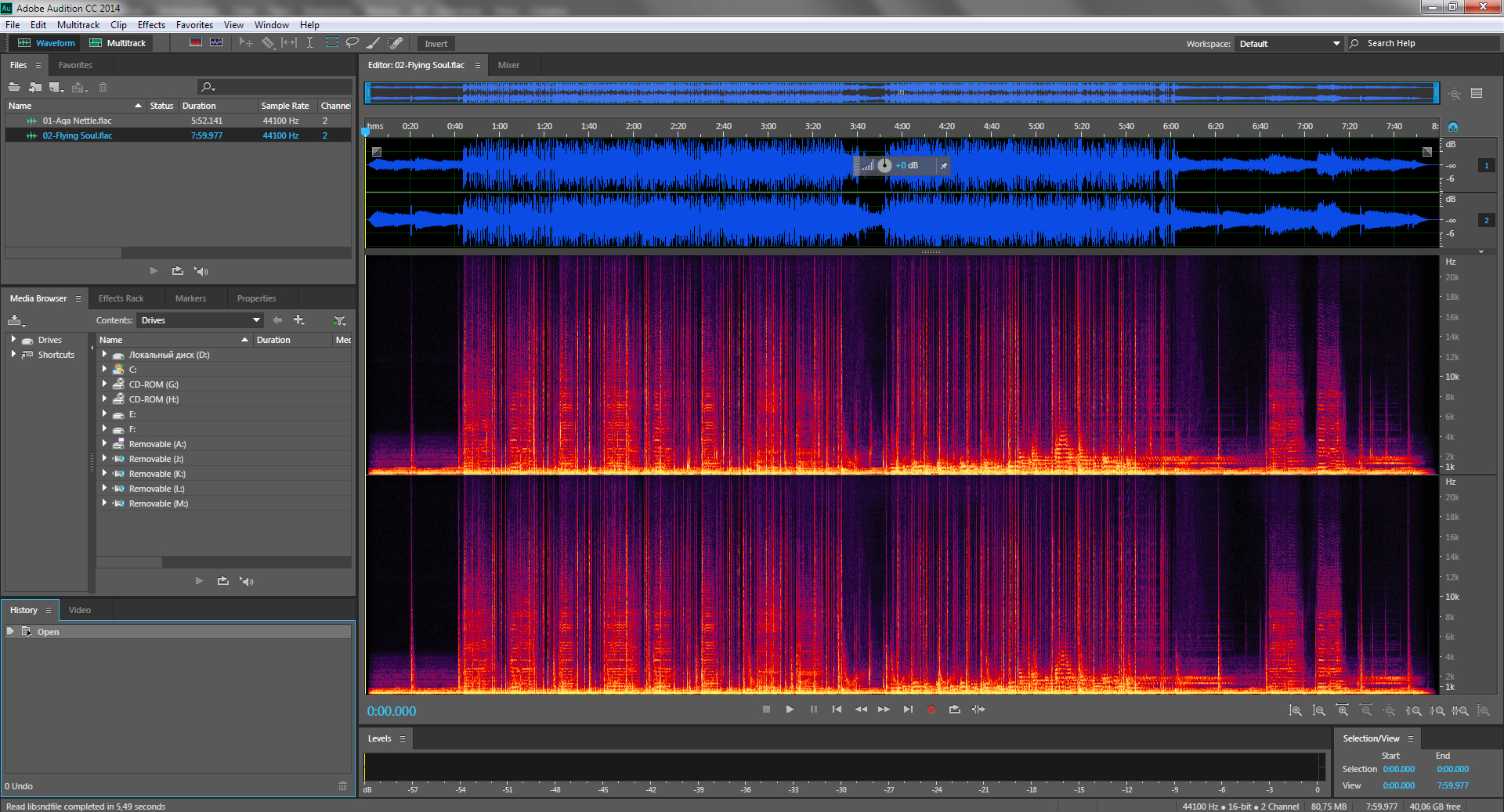Image resolution: width=1504 pixels, height=812 pixels.
Task: Click Media Browser back arrow icon
Action: [x=277, y=319]
